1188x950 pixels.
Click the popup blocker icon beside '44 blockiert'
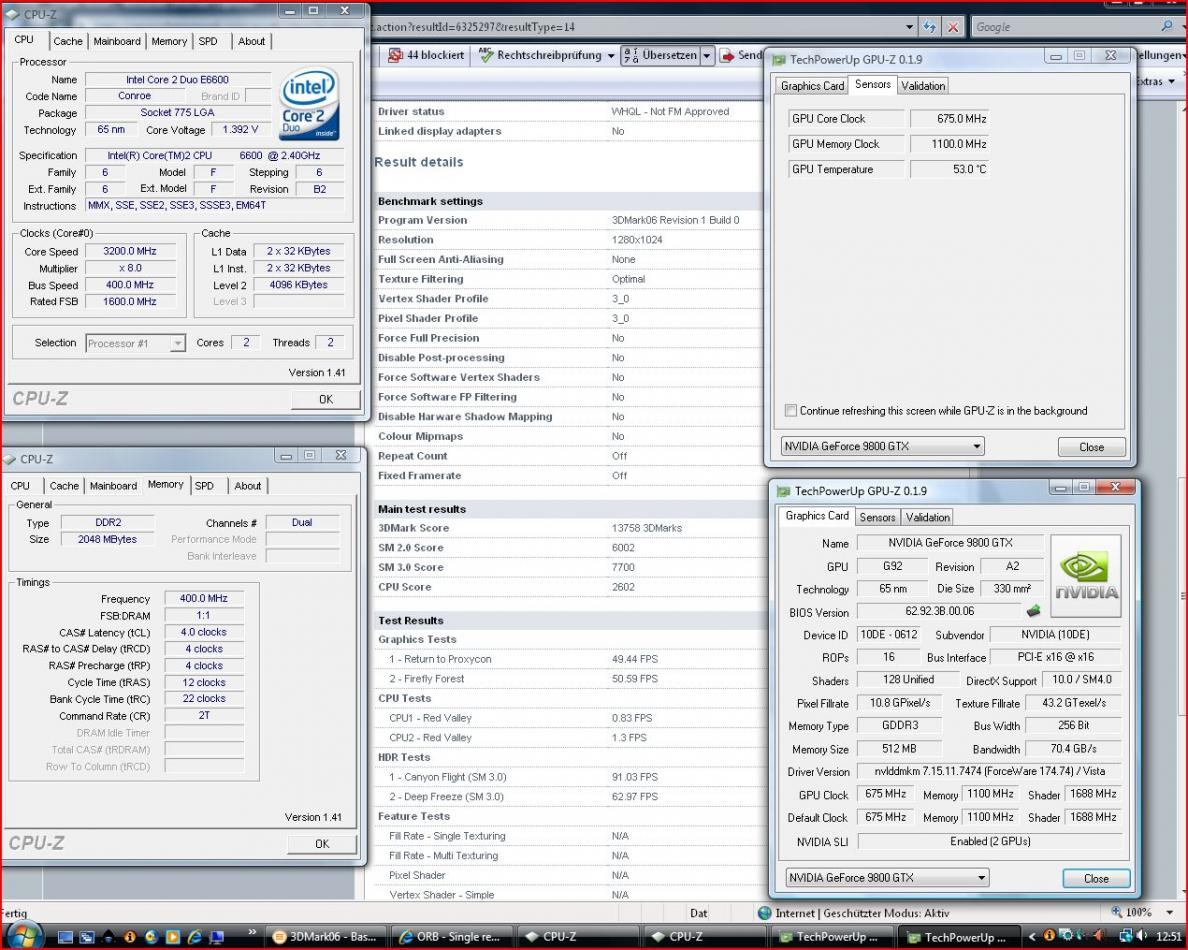tap(395, 55)
